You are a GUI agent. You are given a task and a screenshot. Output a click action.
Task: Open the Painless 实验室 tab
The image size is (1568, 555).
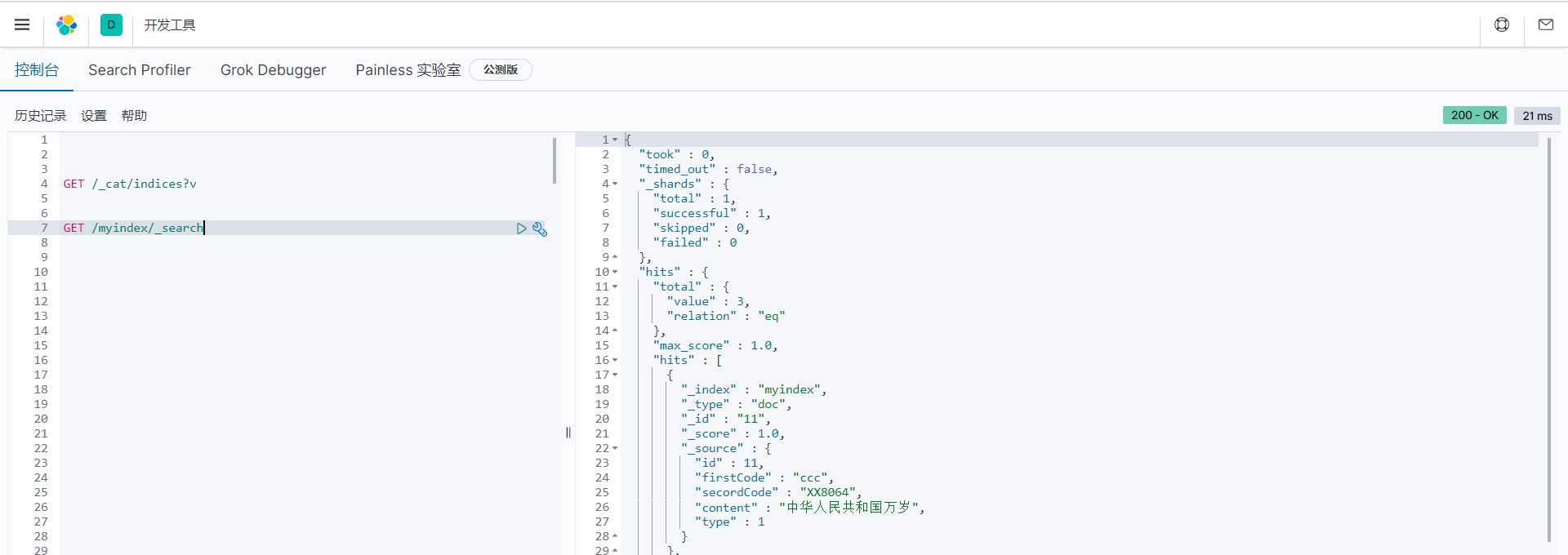click(x=408, y=70)
